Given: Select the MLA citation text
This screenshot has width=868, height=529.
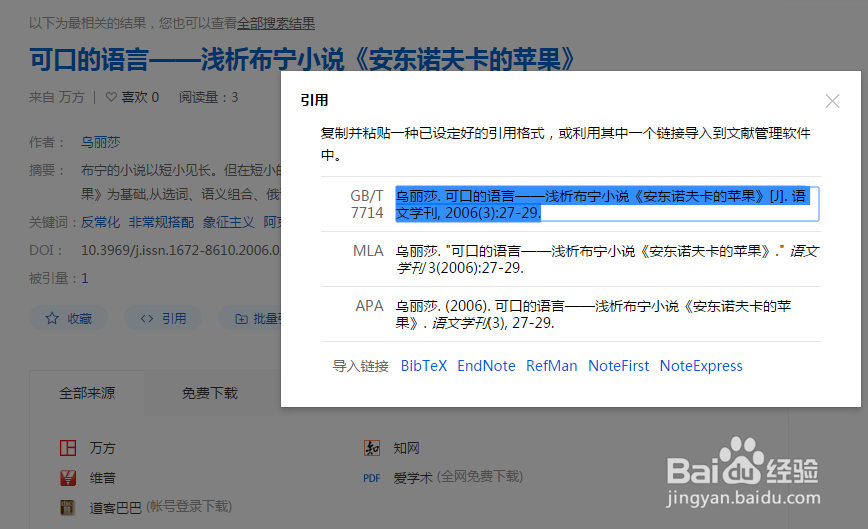Looking at the screenshot, I should [607, 259].
